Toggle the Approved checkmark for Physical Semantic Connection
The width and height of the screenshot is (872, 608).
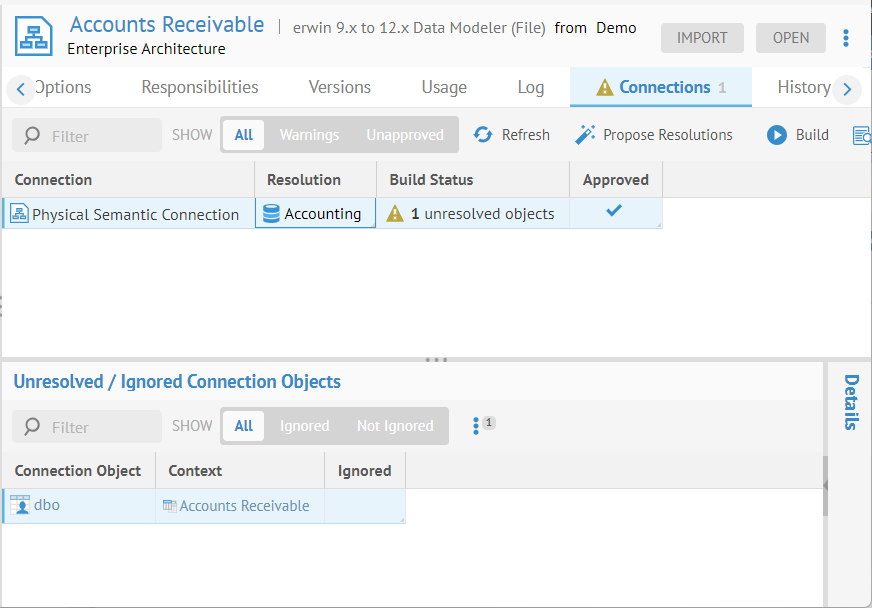coord(614,211)
